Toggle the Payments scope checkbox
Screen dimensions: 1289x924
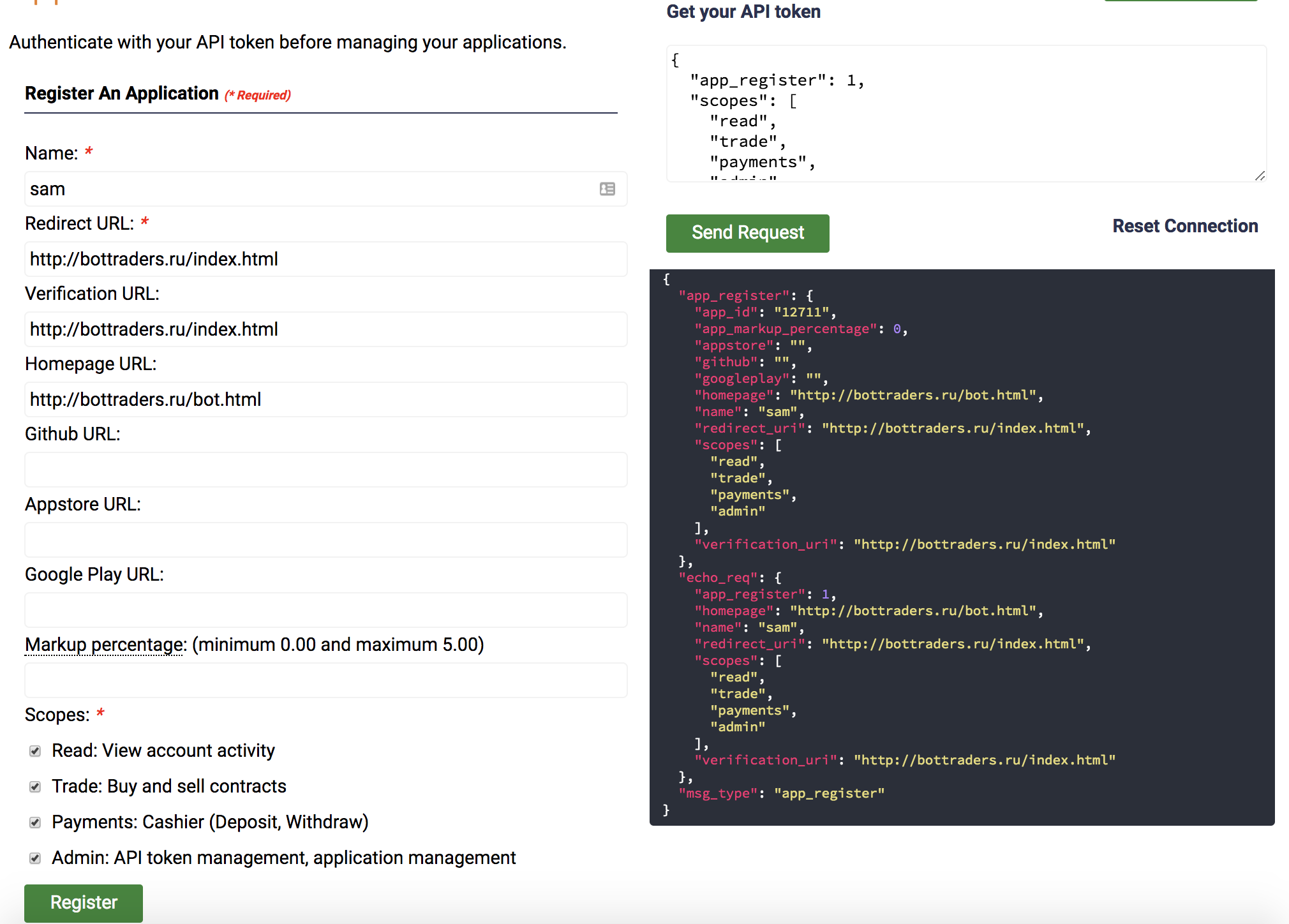(x=35, y=823)
